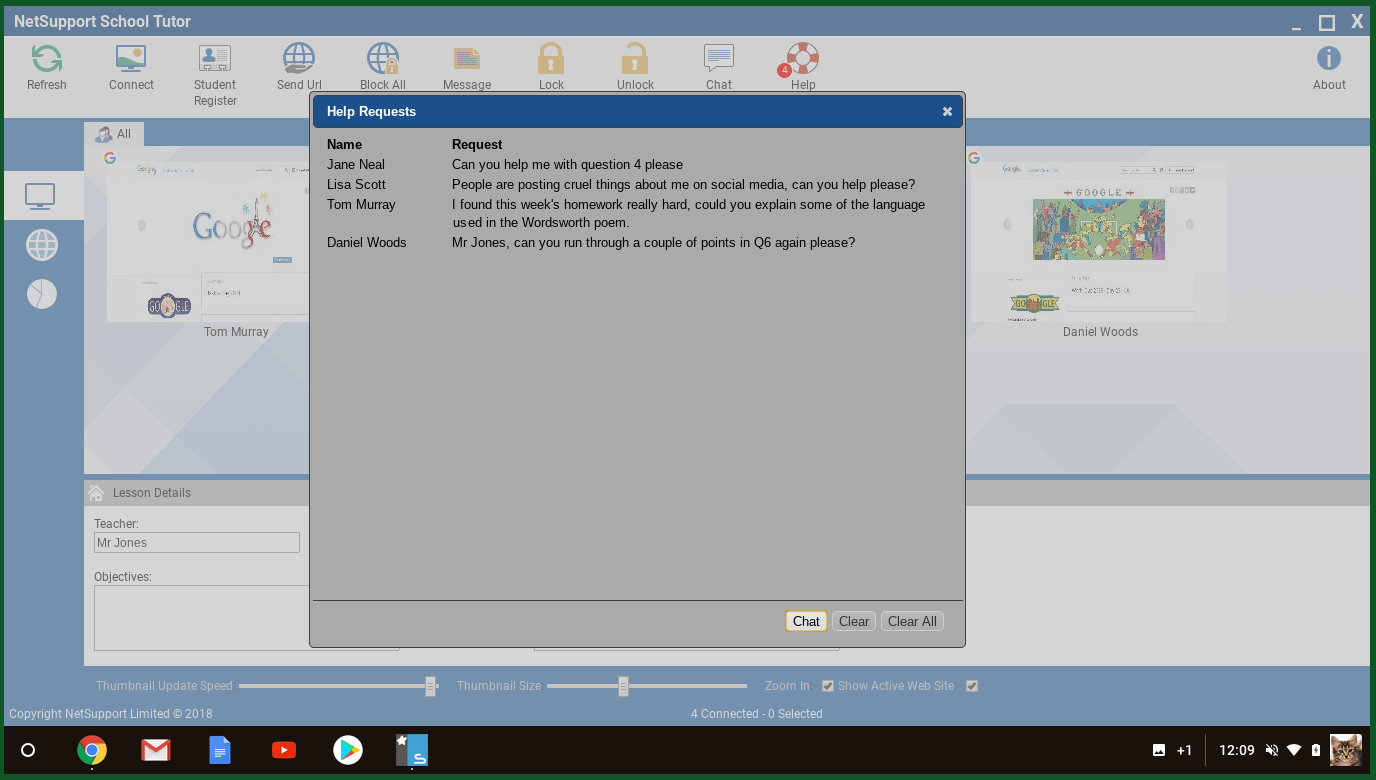This screenshot has width=1376, height=780.
Task: Click Daniel Woods' screen thumbnail
Action: tap(1098, 240)
